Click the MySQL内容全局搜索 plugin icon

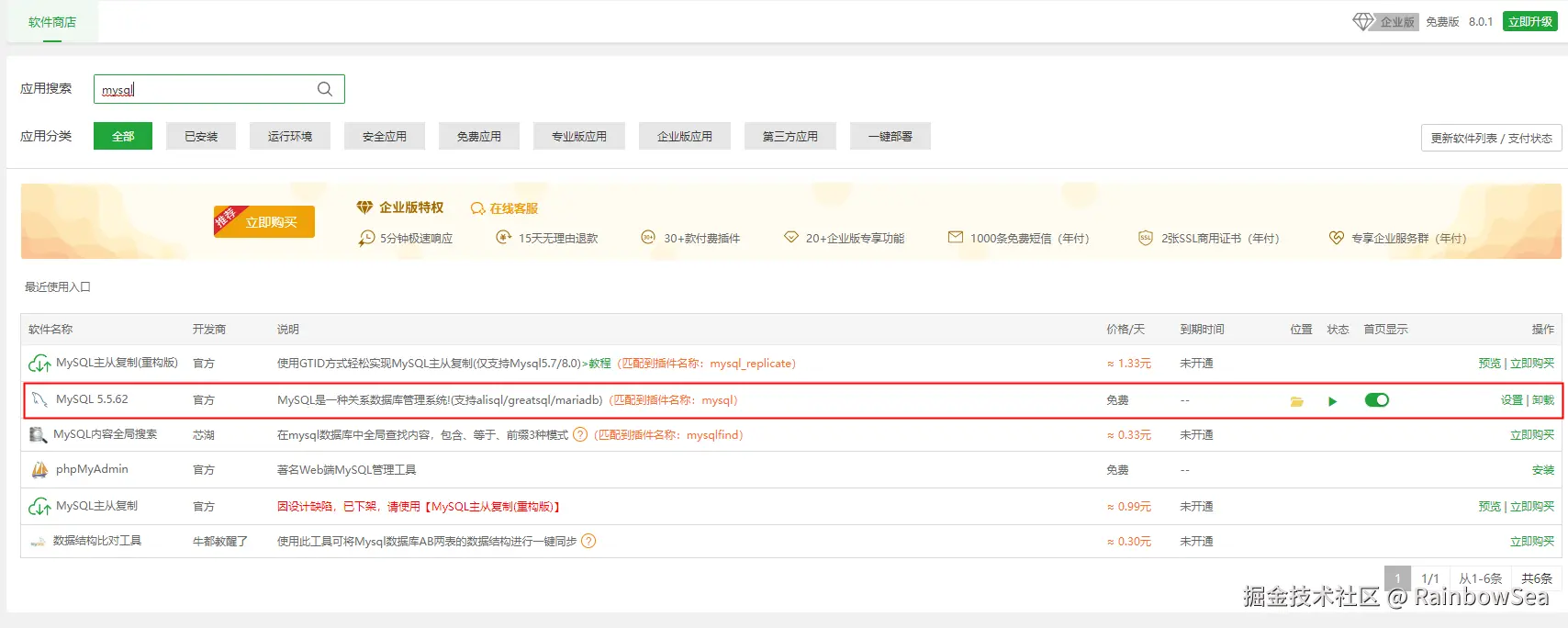38,435
